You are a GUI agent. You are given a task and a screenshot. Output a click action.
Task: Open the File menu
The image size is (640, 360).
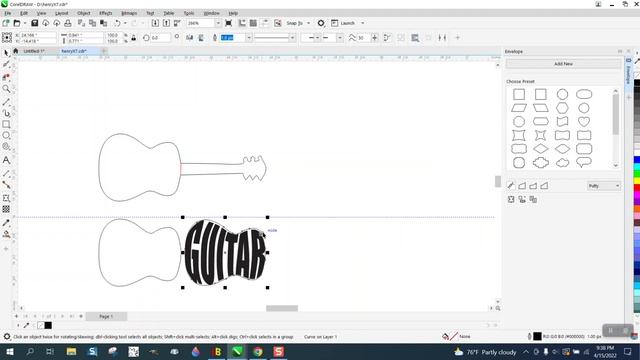[8, 13]
